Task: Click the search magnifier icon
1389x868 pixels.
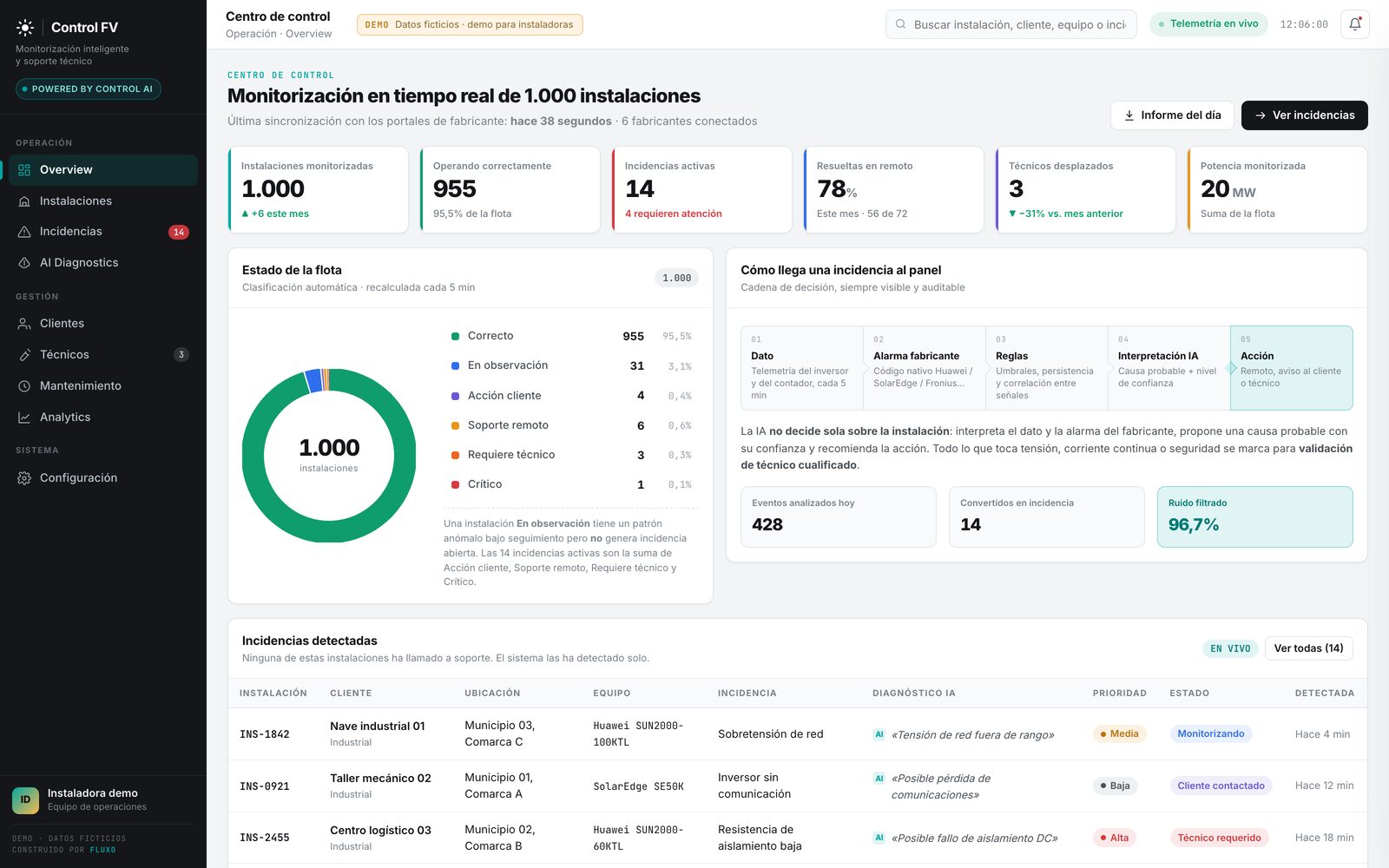Action: pos(901,24)
